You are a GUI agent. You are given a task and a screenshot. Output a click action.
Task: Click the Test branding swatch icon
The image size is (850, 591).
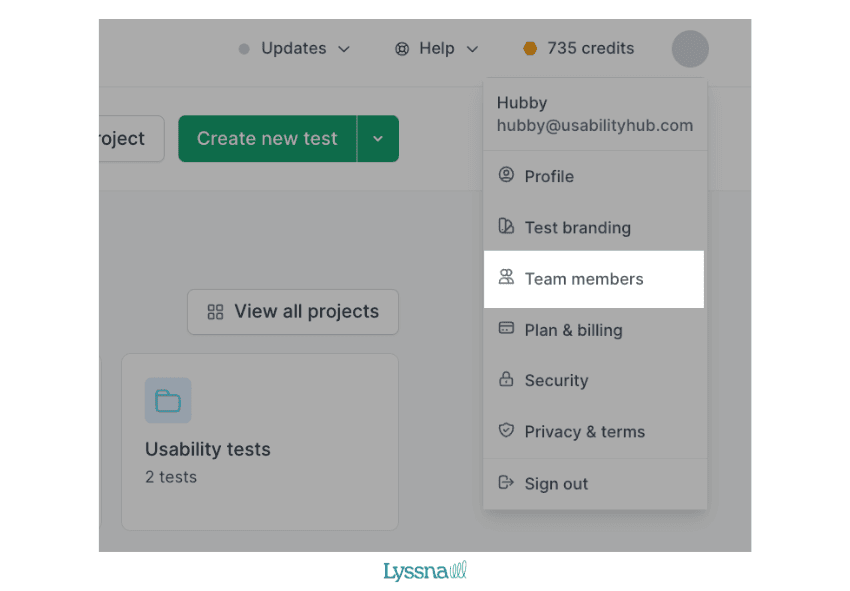pos(506,227)
